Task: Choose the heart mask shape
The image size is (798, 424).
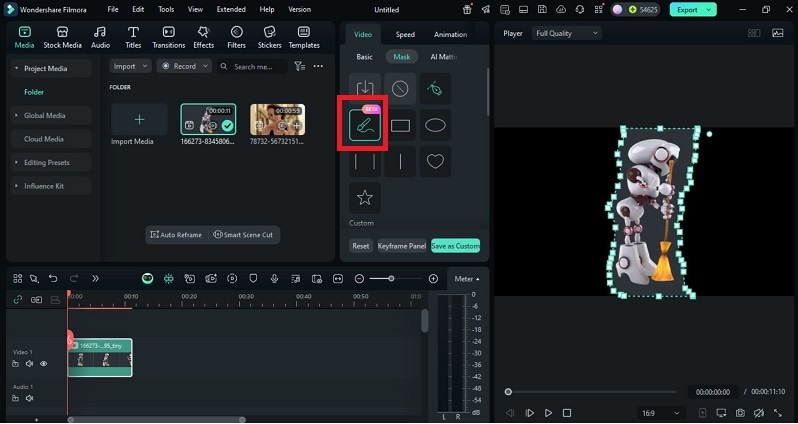Action: click(x=435, y=161)
